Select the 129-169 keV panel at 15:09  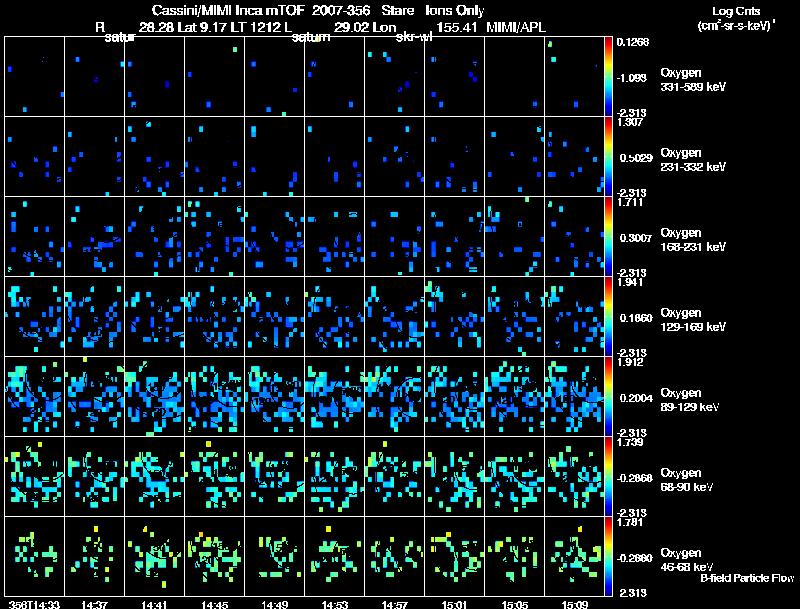[574, 317]
